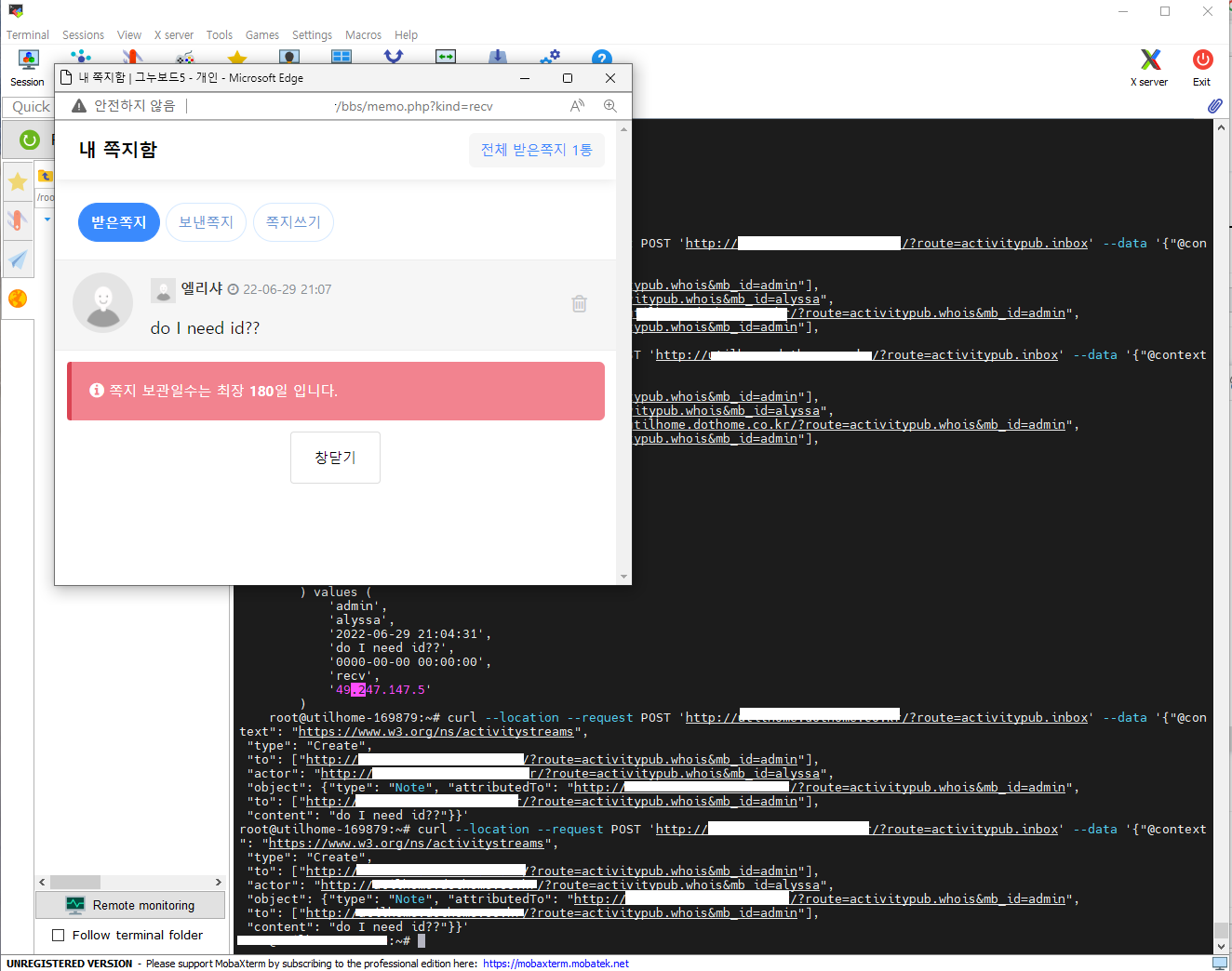Open the Tools menu
Viewport: 1232px width, 971px height.
(x=220, y=35)
